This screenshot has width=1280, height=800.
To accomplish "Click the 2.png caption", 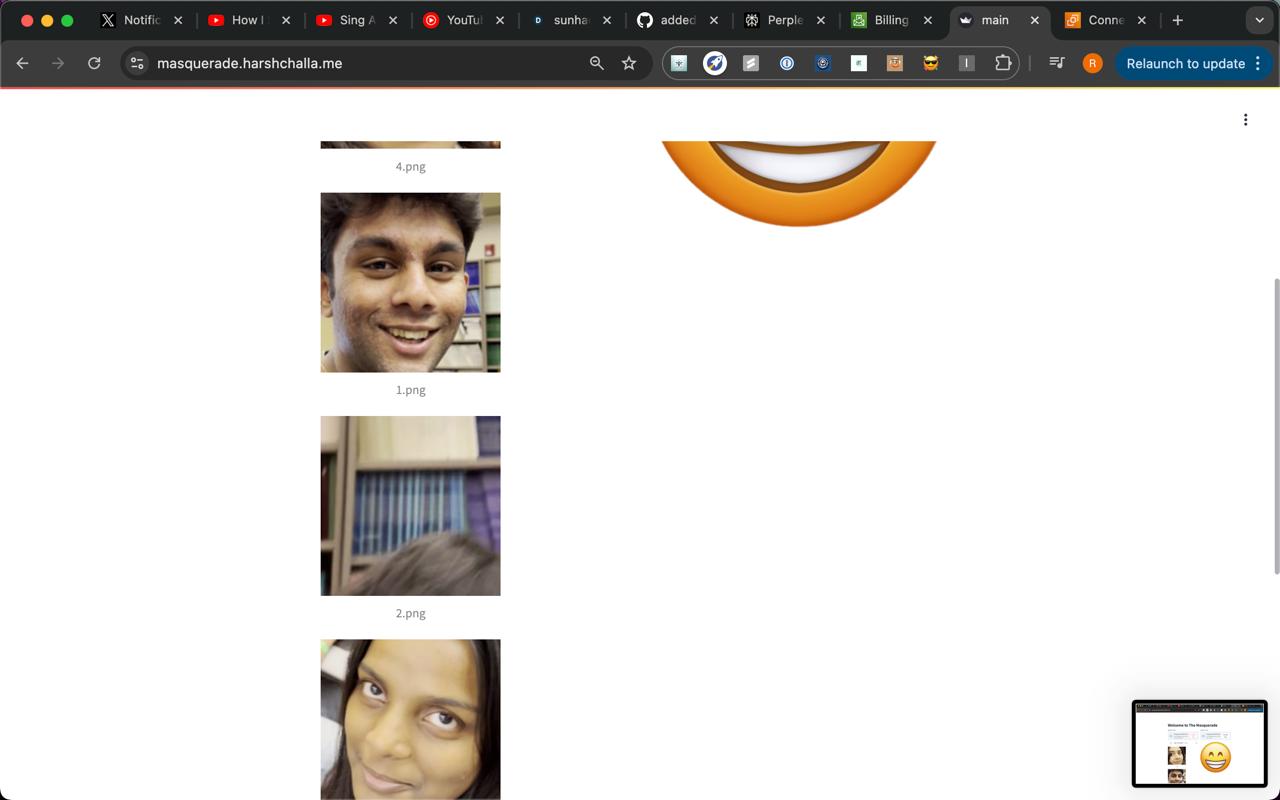I will click(410, 613).
